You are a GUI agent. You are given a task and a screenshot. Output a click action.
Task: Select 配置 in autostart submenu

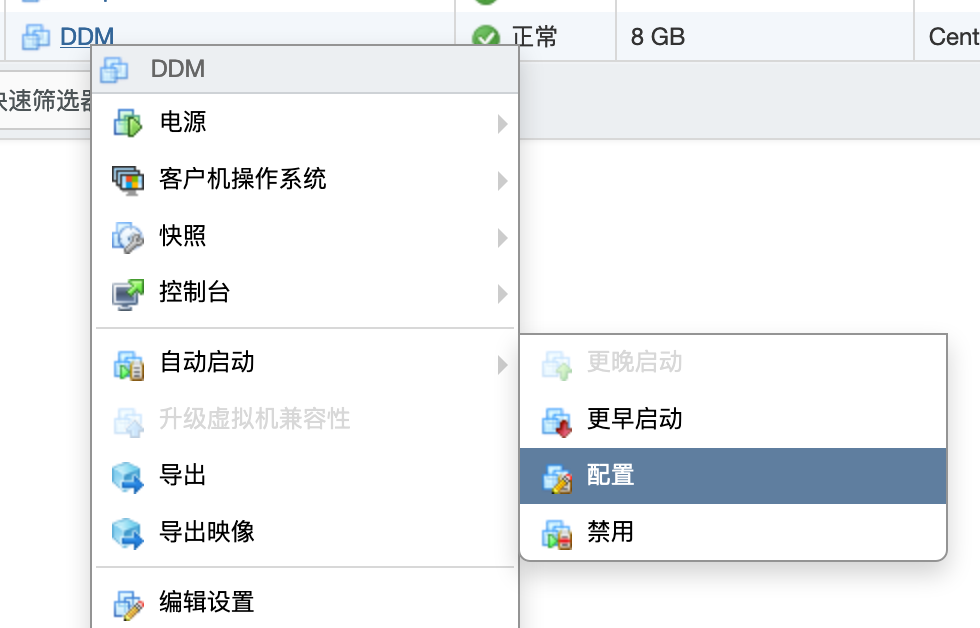pyautogui.click(x=733, y=476)
